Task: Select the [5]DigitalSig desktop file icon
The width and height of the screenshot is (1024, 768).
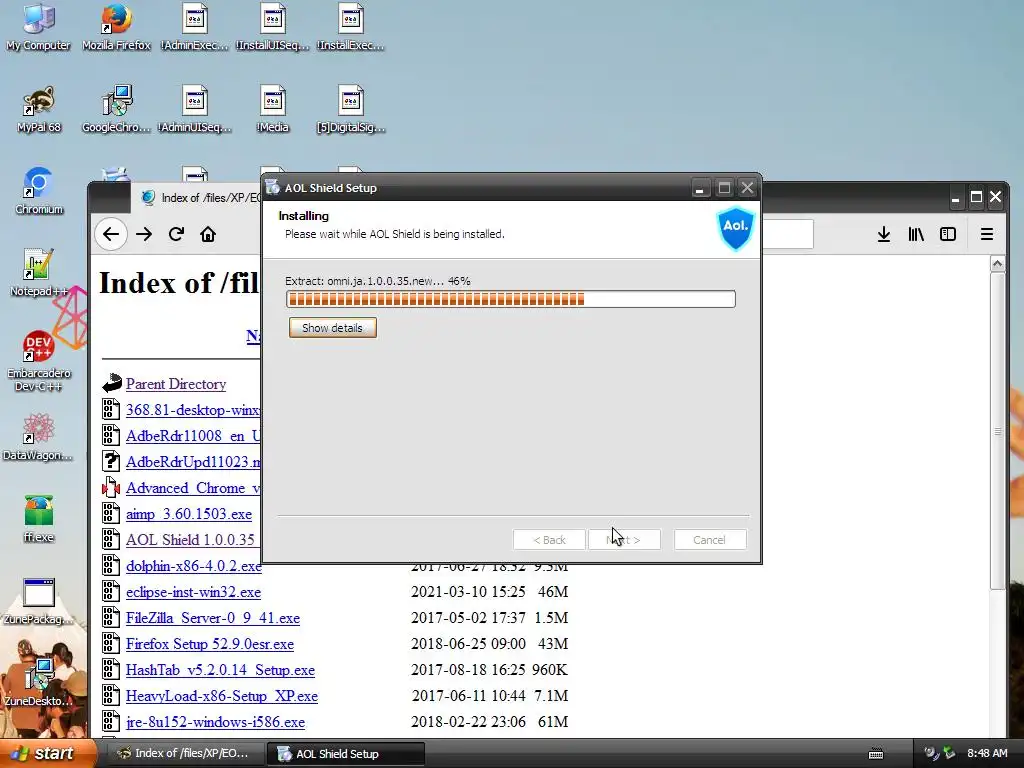Action: point(351,109)
